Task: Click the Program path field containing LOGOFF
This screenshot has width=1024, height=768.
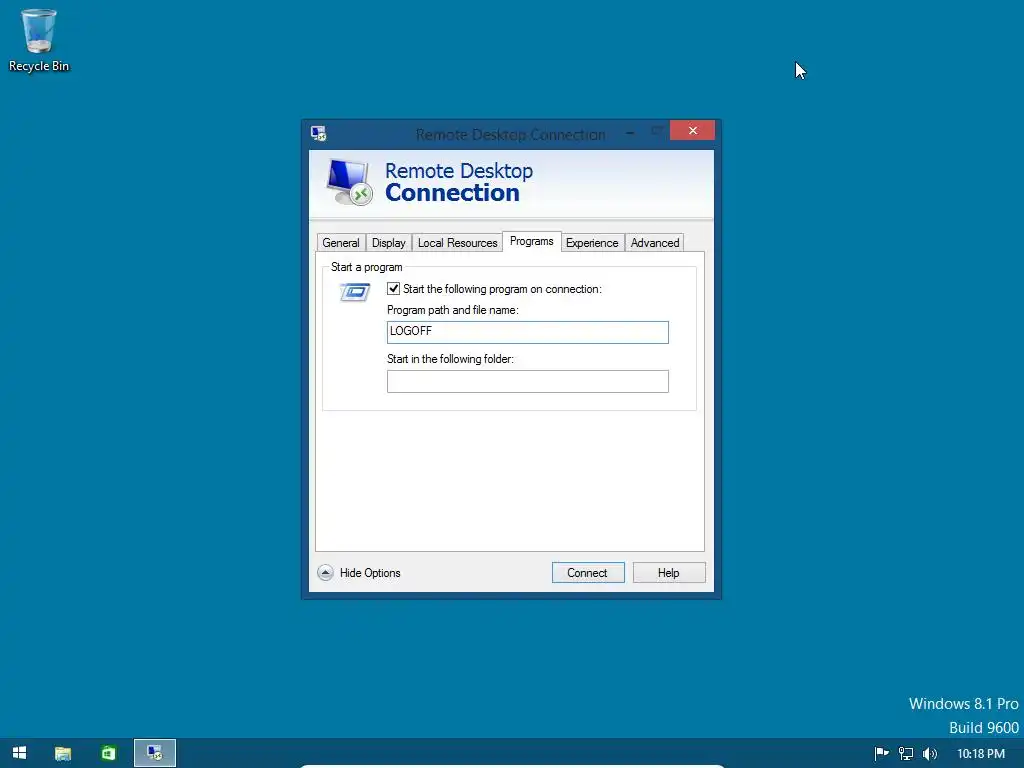Action: [528, 332]
